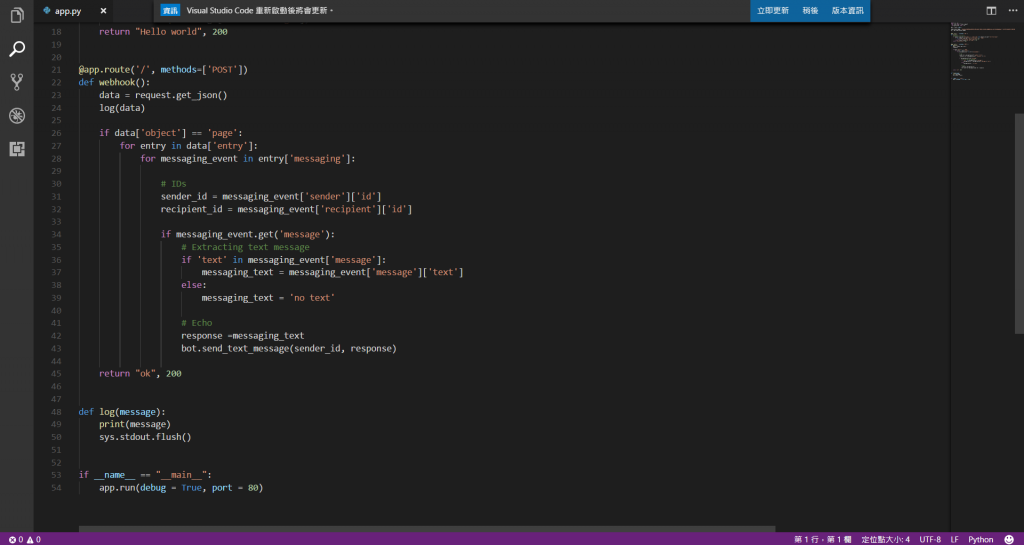Click 'def log(message):' line
The height and width of the screenshot is (545, 1024).
[x=122, y=413]
